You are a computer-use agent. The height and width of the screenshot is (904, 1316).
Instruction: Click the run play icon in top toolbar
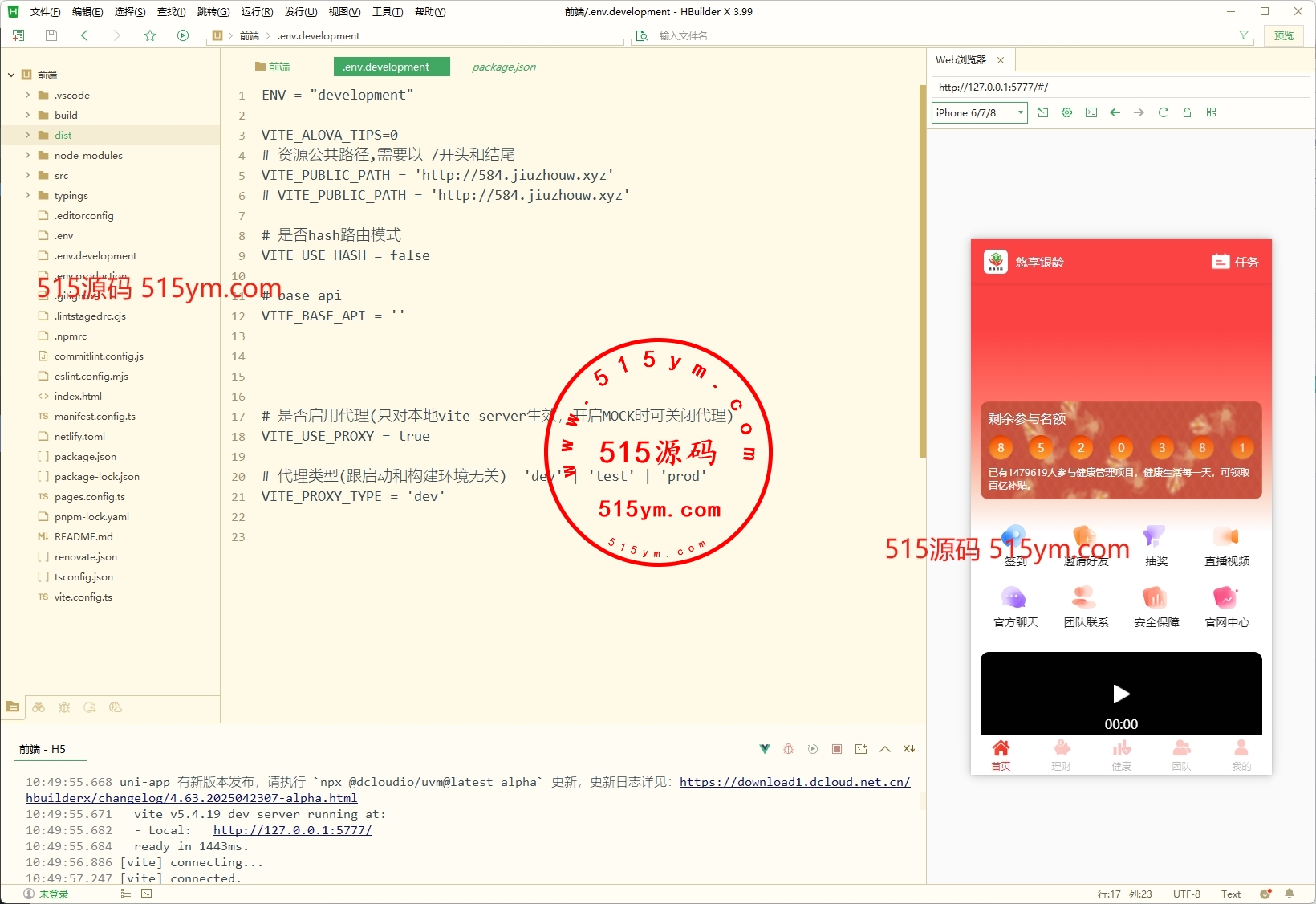[183, 35]
